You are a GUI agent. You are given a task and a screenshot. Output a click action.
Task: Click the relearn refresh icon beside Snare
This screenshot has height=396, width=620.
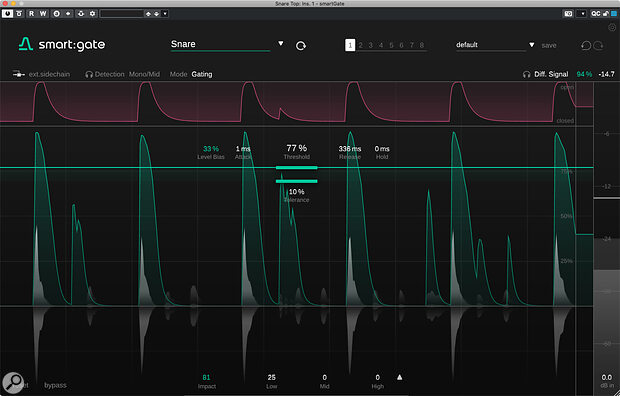(301, 46)
